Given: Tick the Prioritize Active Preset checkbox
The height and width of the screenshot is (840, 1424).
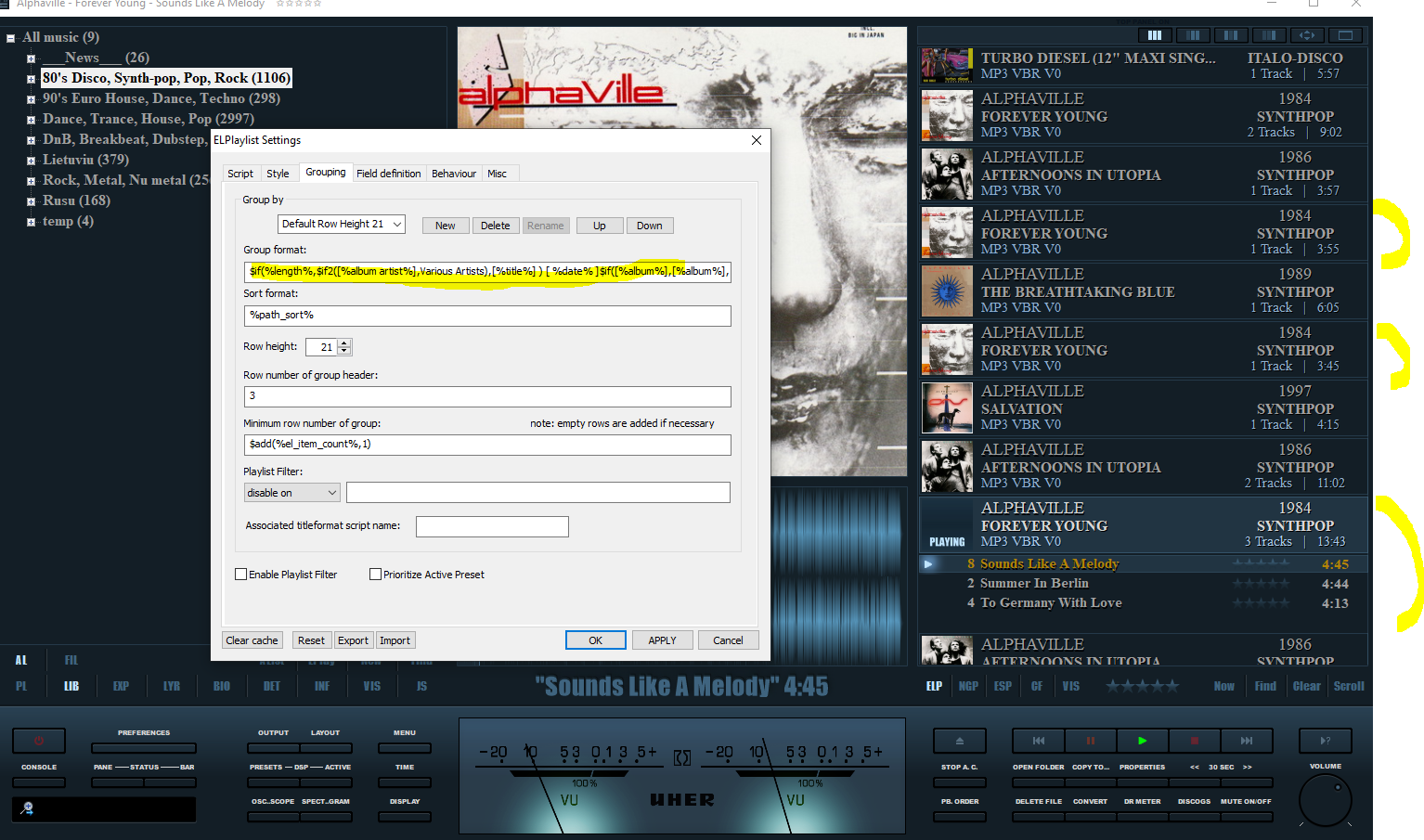Looking at the screenshot, I should coord(375,575).
